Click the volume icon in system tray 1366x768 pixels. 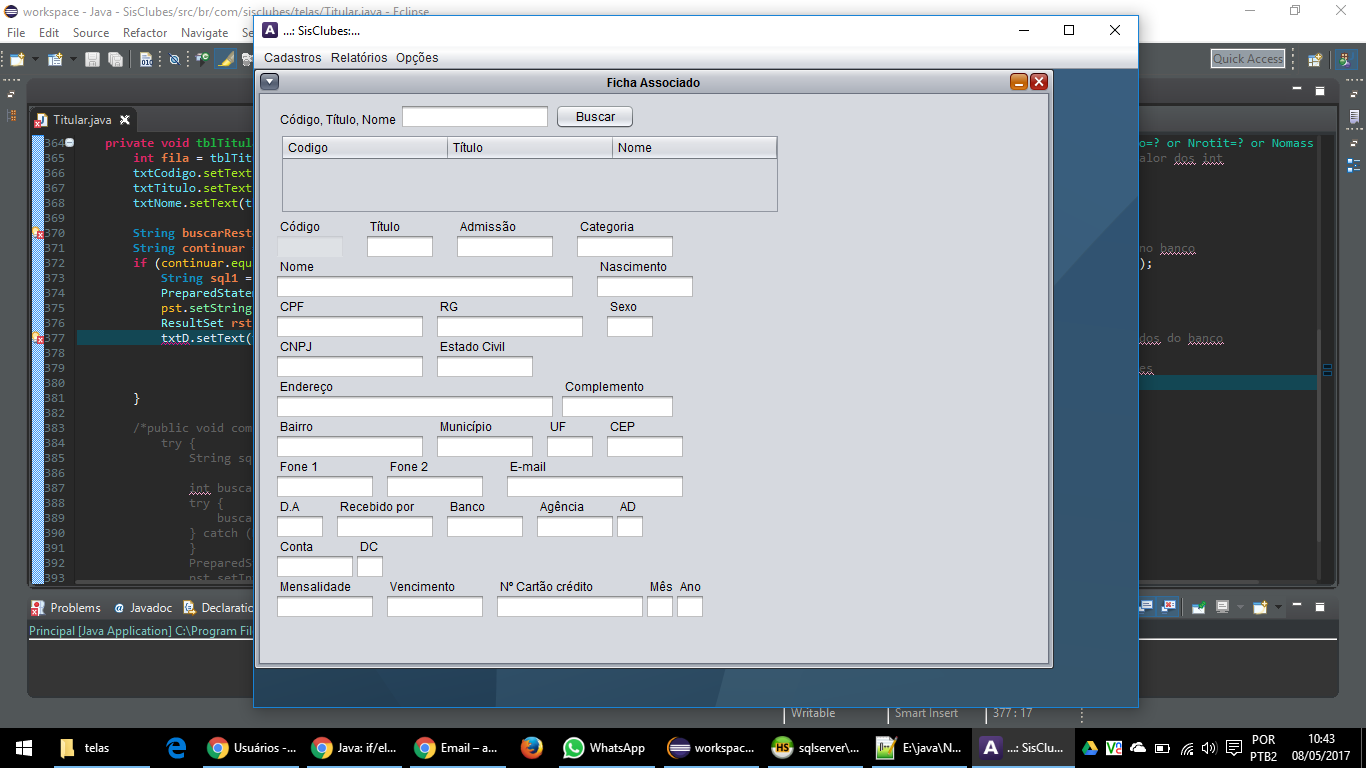point(1209,748)
